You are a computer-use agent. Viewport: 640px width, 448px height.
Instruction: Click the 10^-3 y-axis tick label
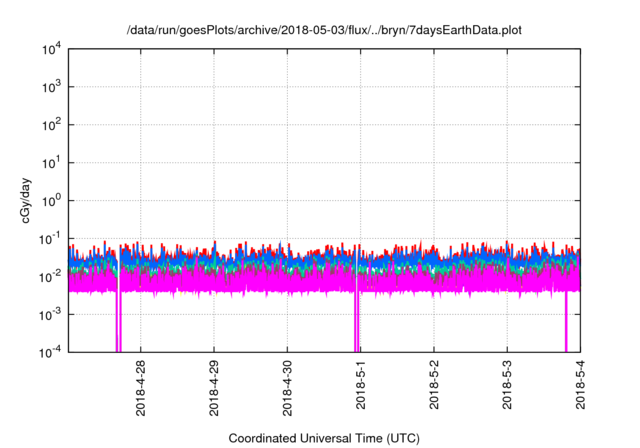click(51, 315)
